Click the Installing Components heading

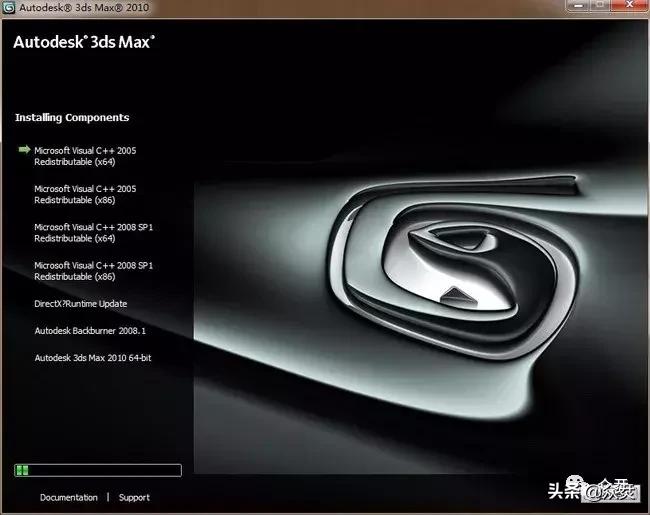72,118
